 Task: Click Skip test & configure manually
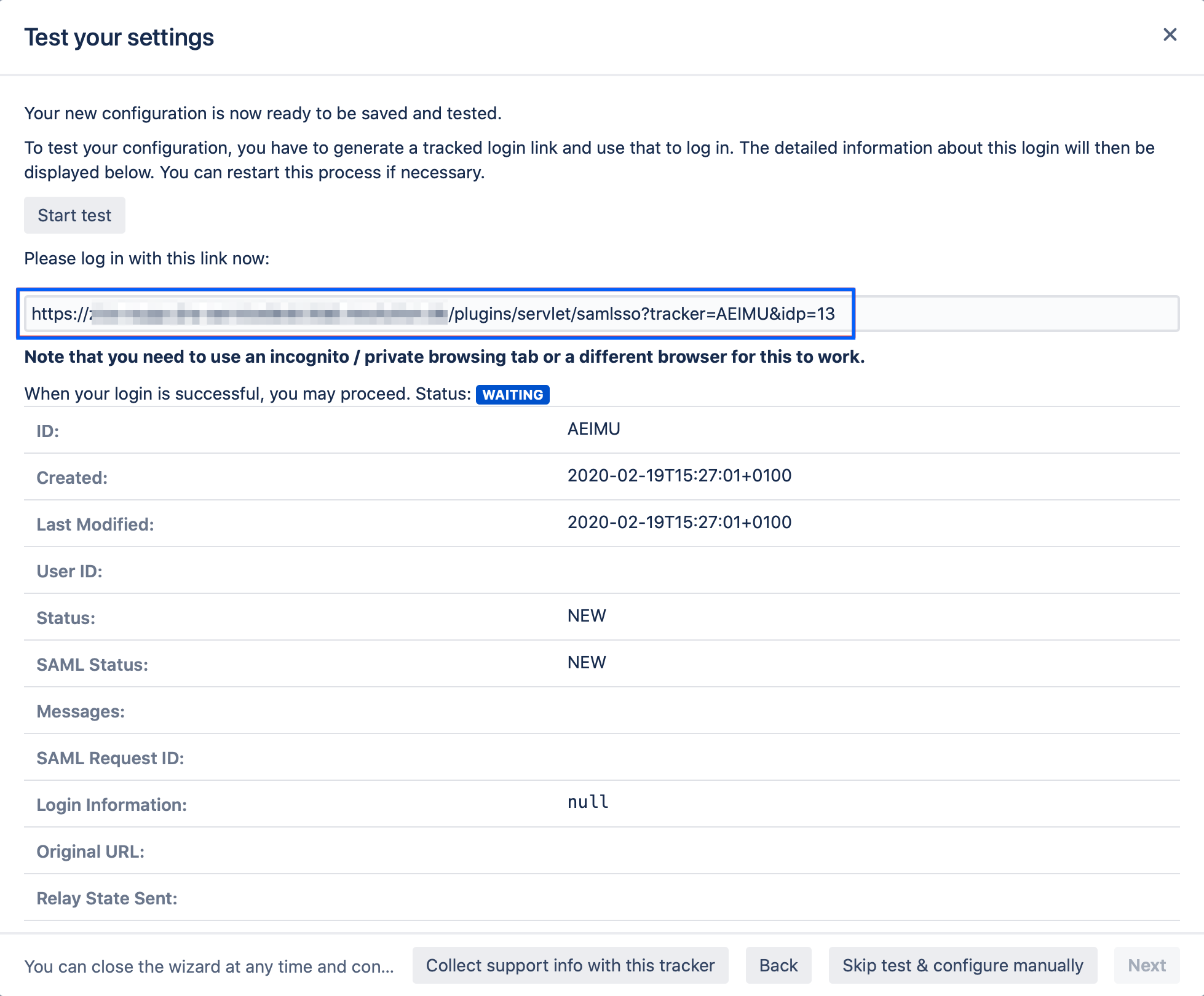click(962, 965)
